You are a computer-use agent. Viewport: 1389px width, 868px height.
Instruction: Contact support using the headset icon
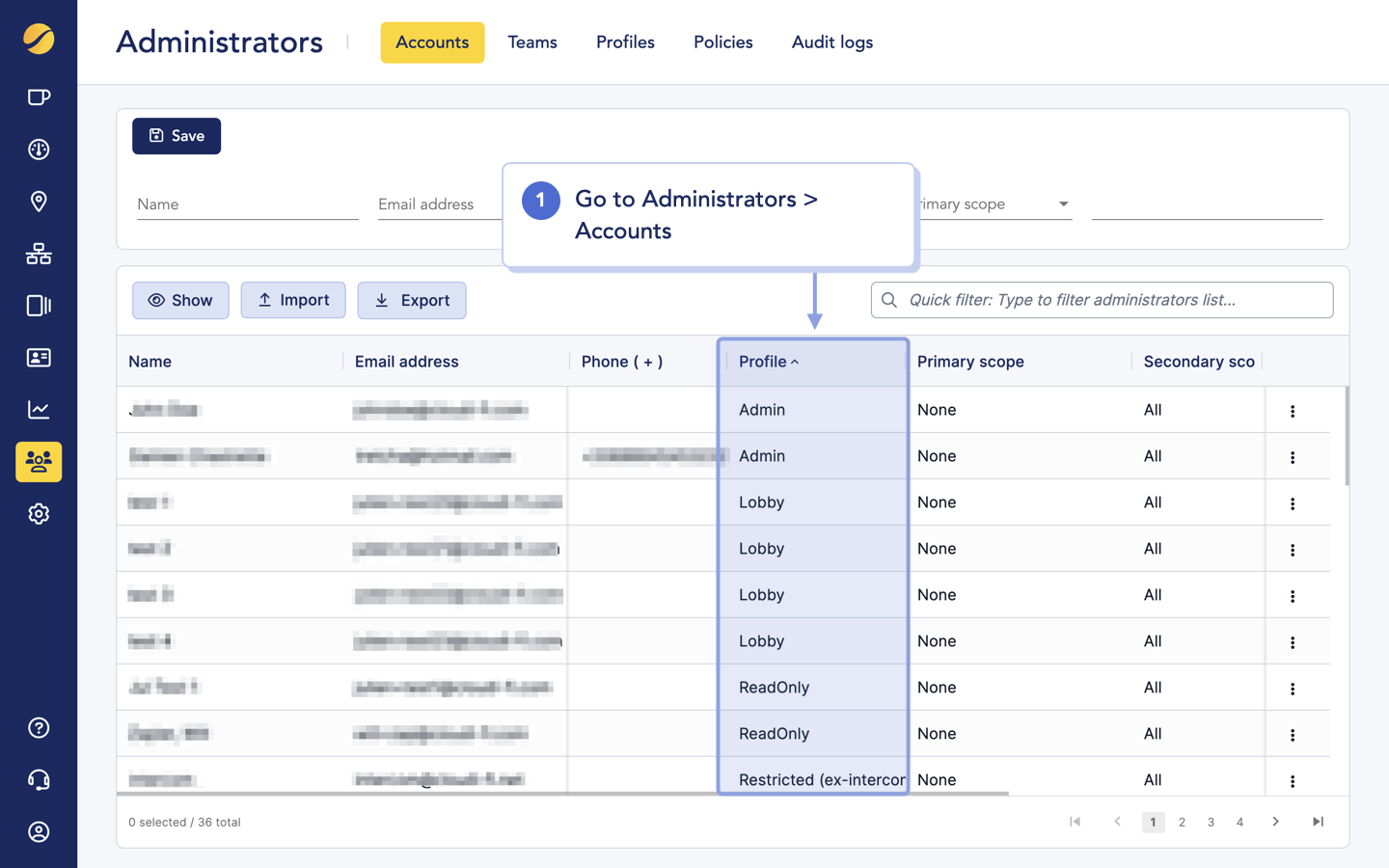click(x=39, y=780)
